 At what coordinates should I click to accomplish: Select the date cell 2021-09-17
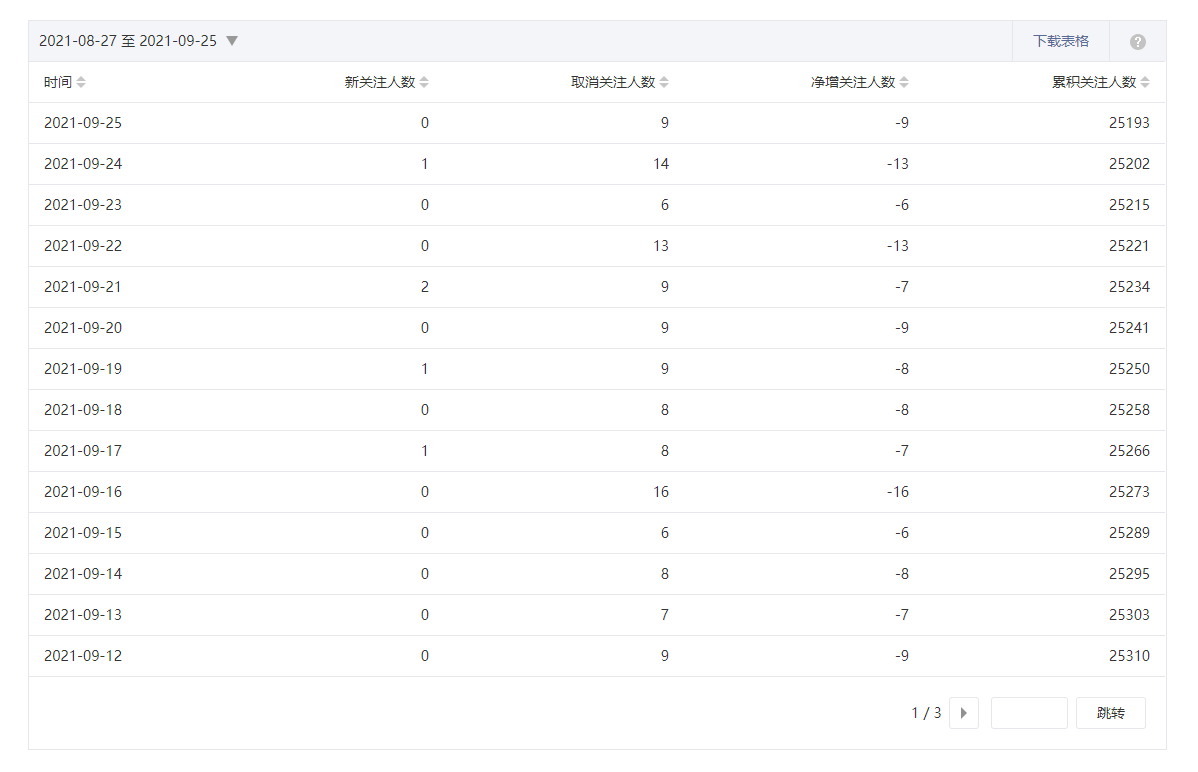(83, 451)
